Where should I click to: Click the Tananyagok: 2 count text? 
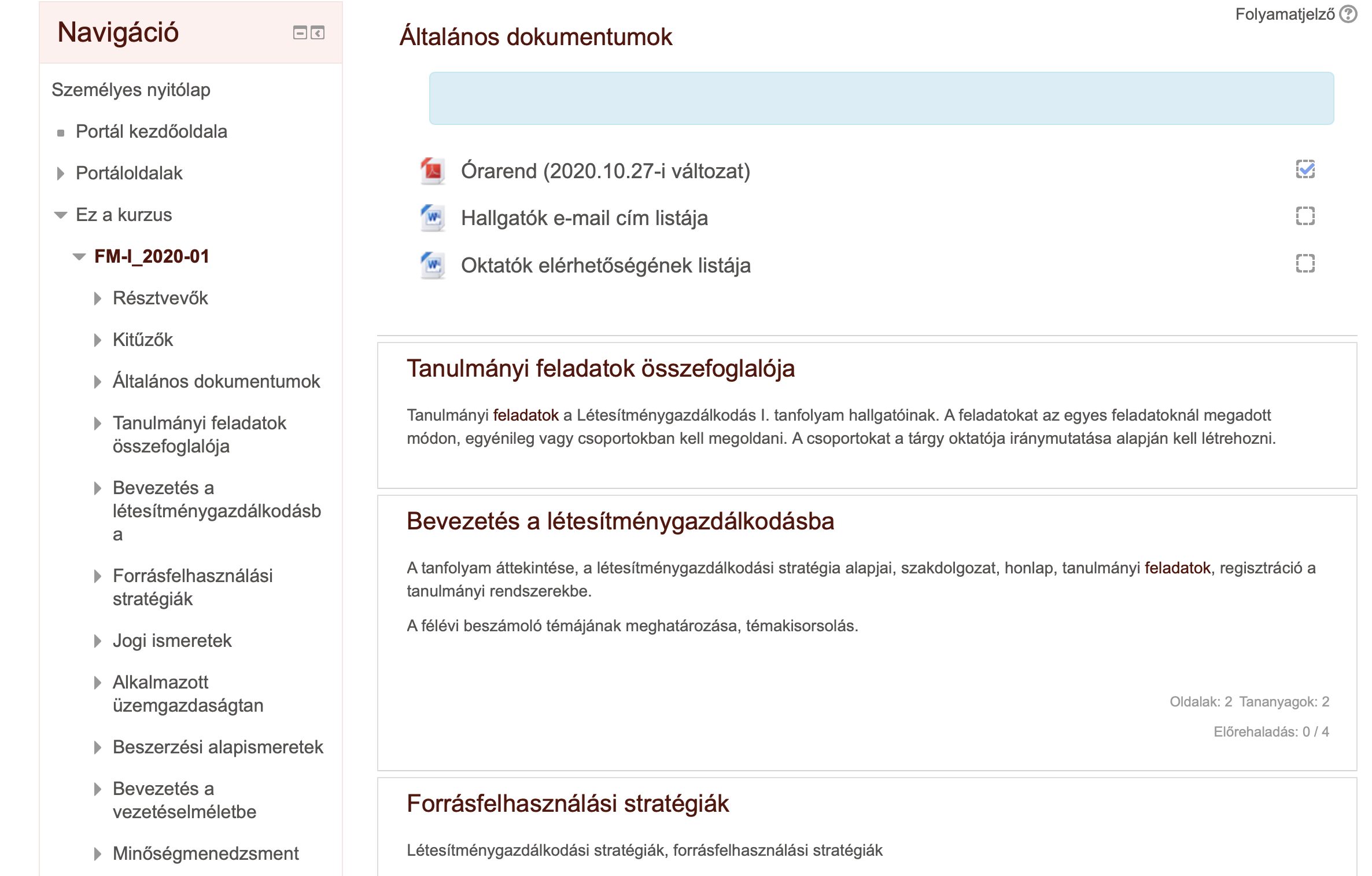pos(1284,702)
